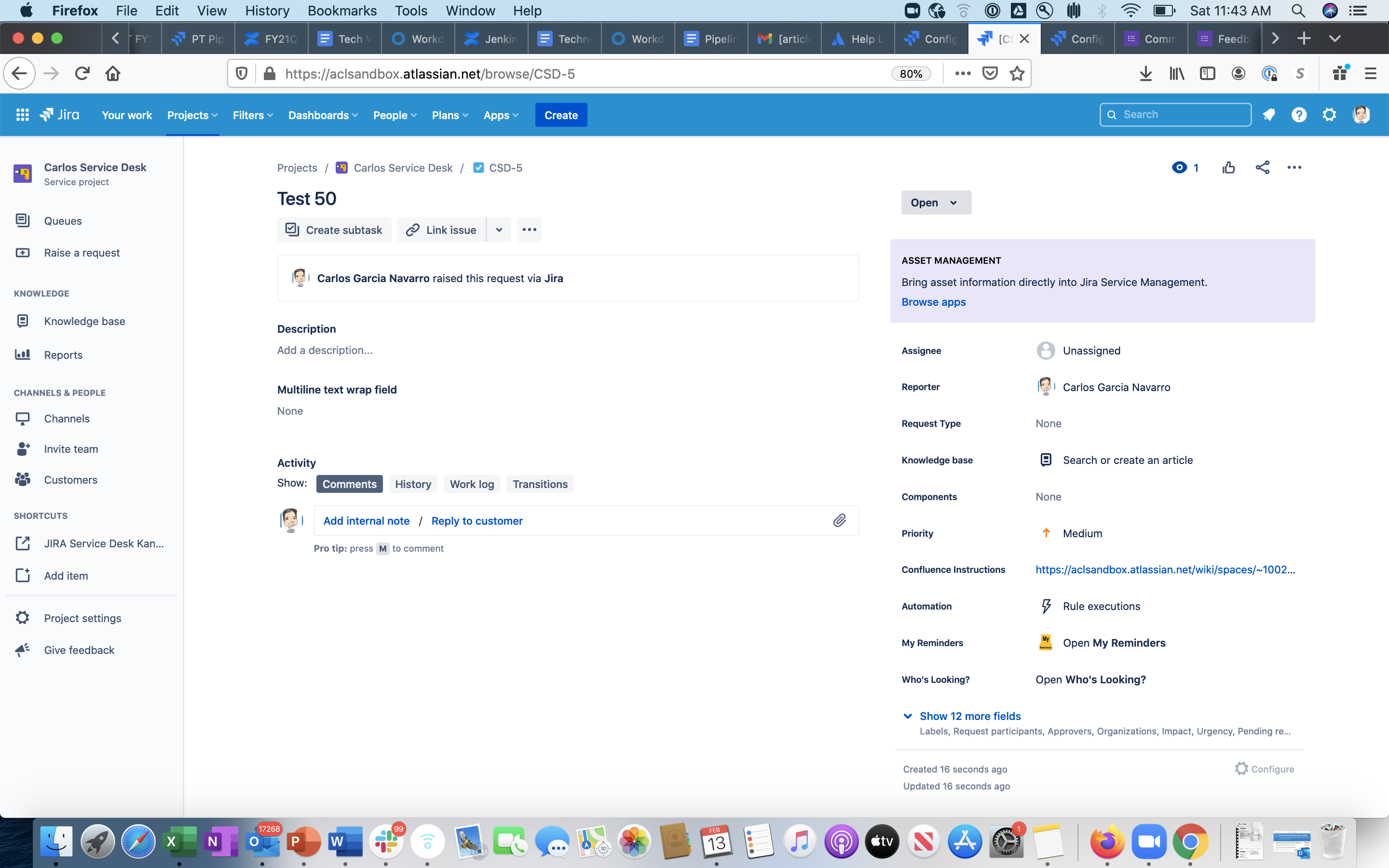
Task: Click the Create button
Action: (x=561, y=114)
